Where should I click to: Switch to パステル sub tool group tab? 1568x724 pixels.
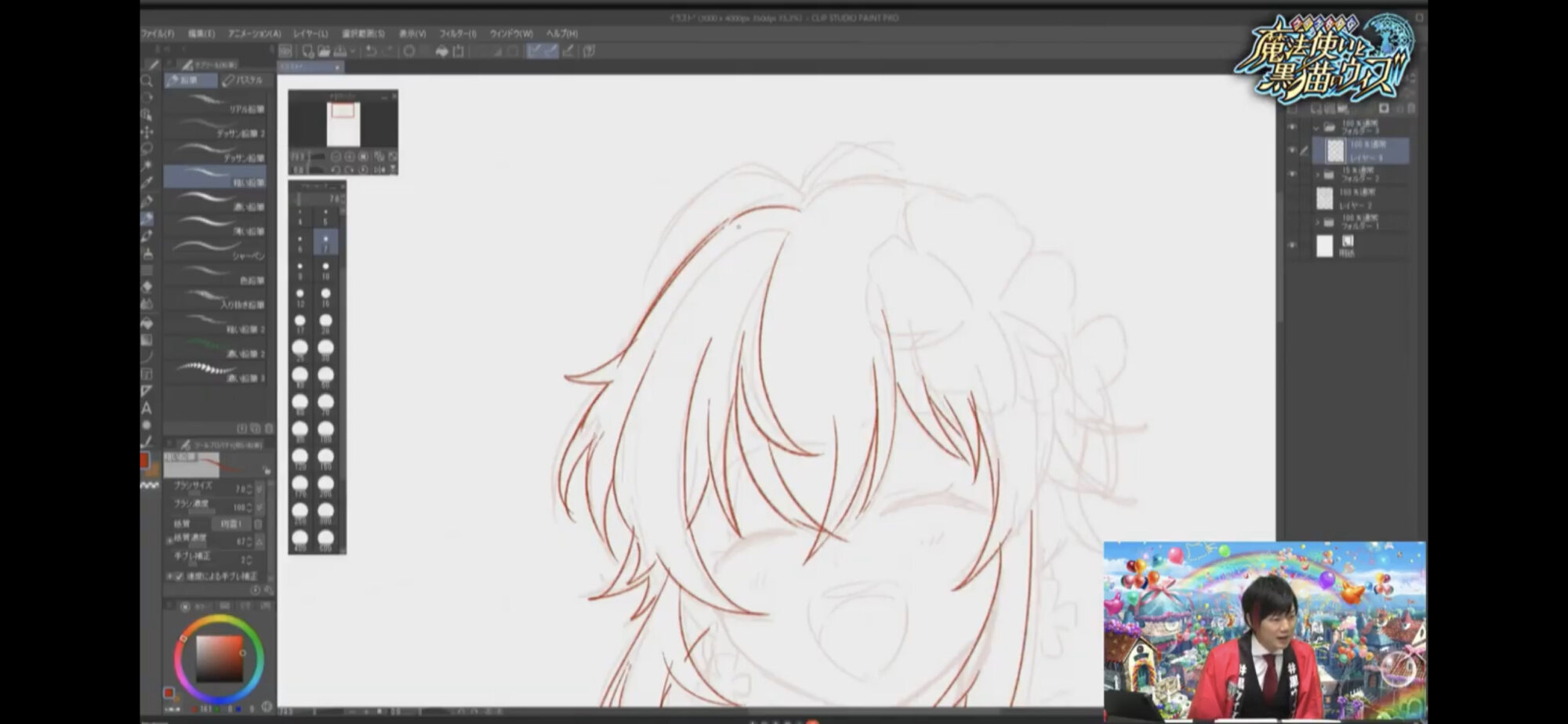point(246,80)
